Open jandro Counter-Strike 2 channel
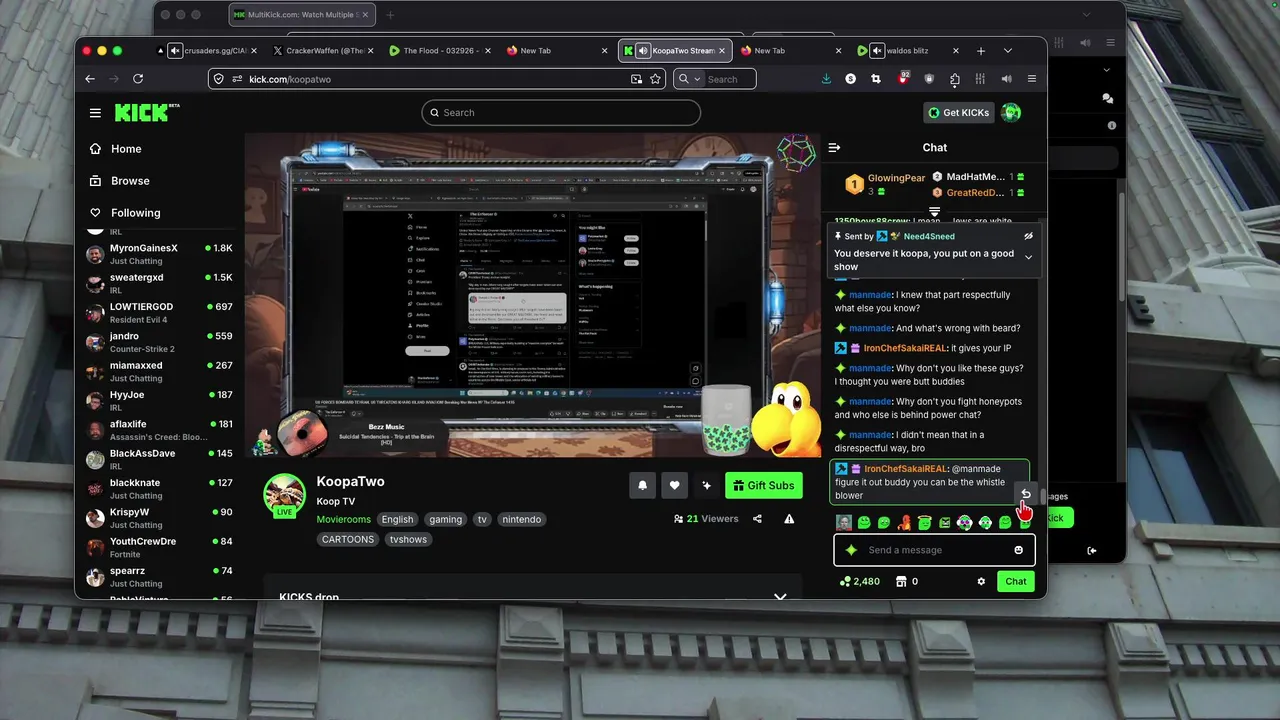The height and width of the screenshot is (720, 1280). click(x=160, y=342)
